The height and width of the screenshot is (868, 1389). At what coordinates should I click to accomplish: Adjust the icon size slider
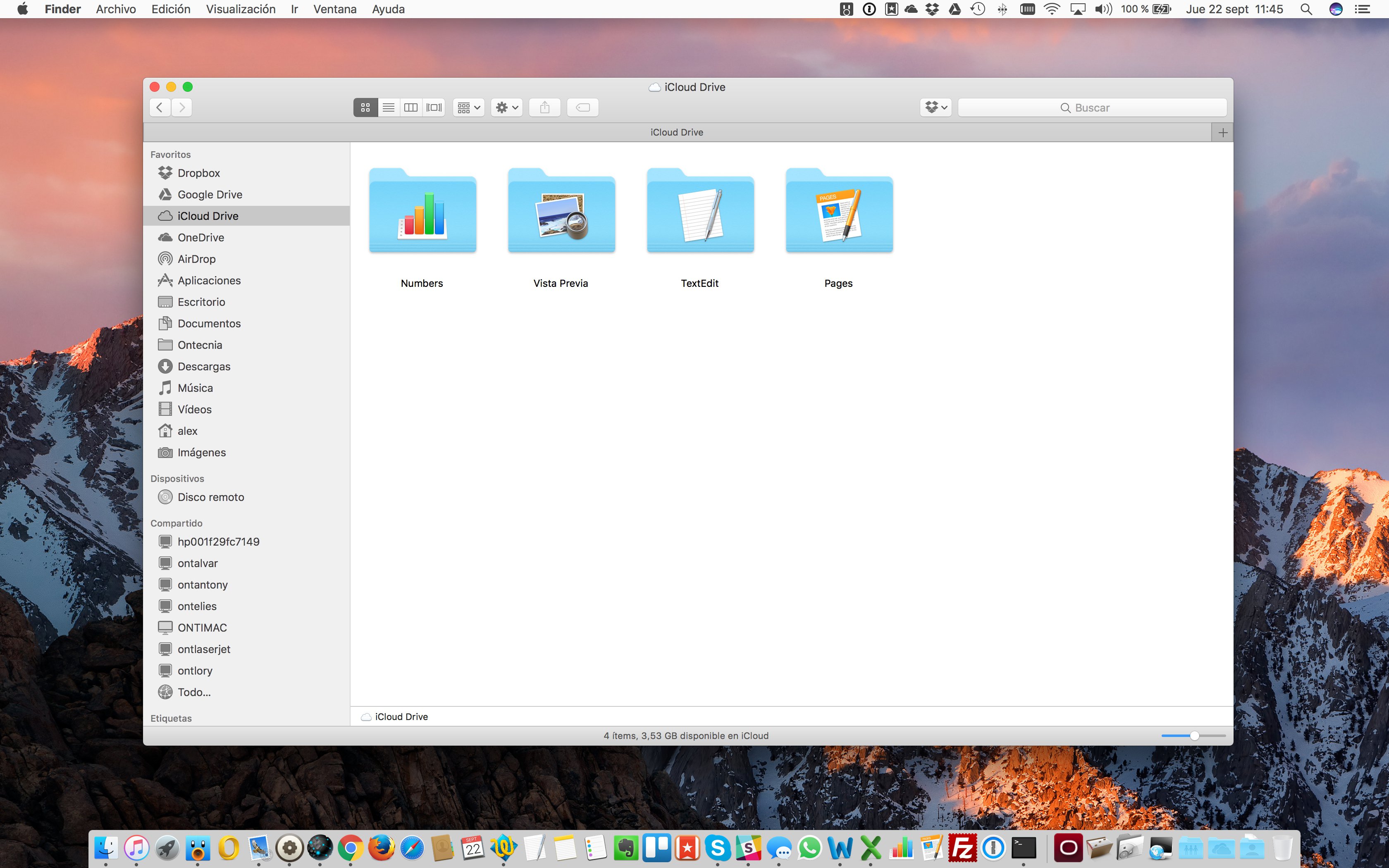pyautogui.click(x=1194, y=736)
